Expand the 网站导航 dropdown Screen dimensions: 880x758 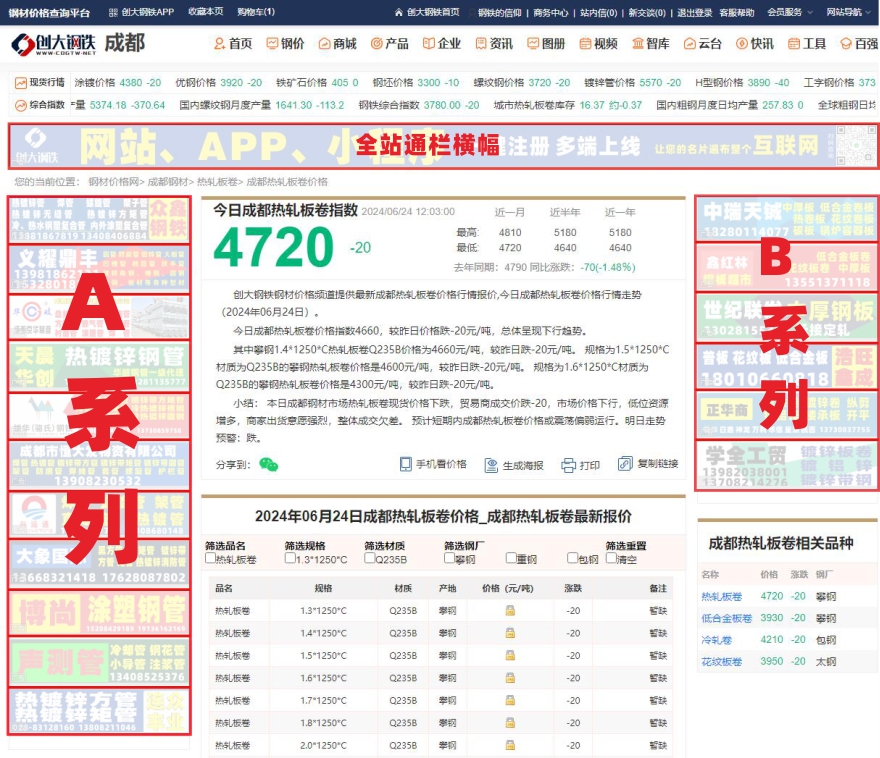848,12
